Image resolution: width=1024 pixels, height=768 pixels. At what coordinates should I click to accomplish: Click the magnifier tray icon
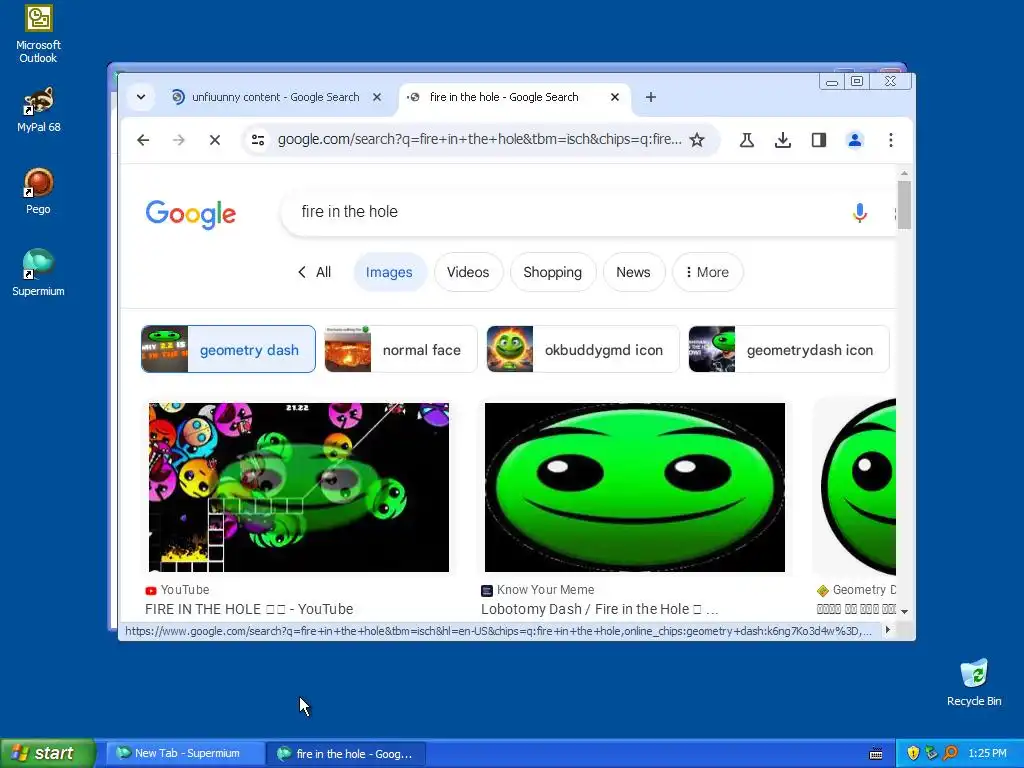[x=950, y=754]
